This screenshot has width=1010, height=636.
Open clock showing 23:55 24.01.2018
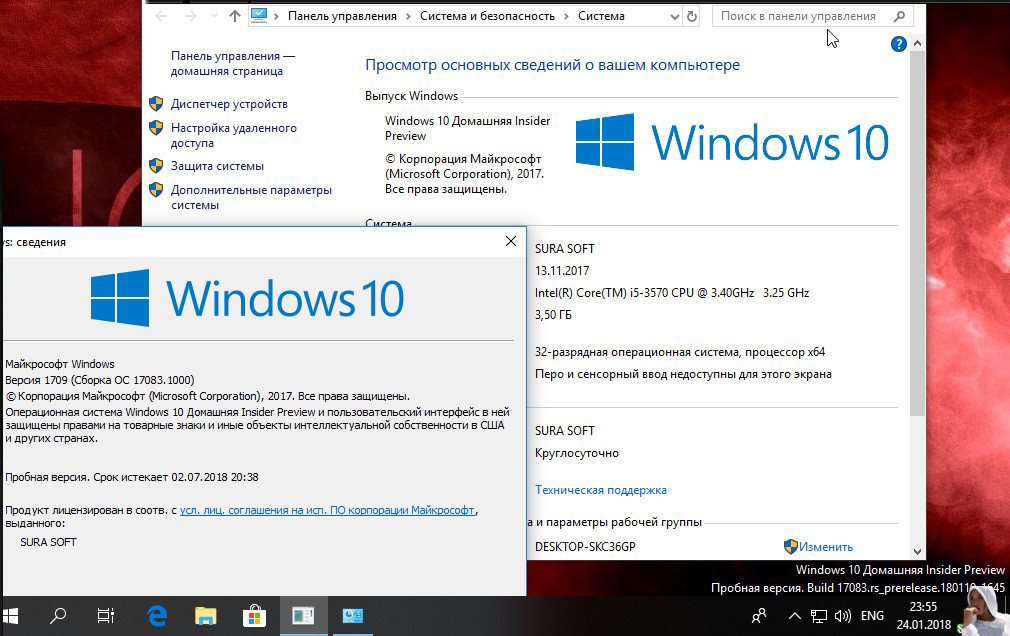[924, 616]
